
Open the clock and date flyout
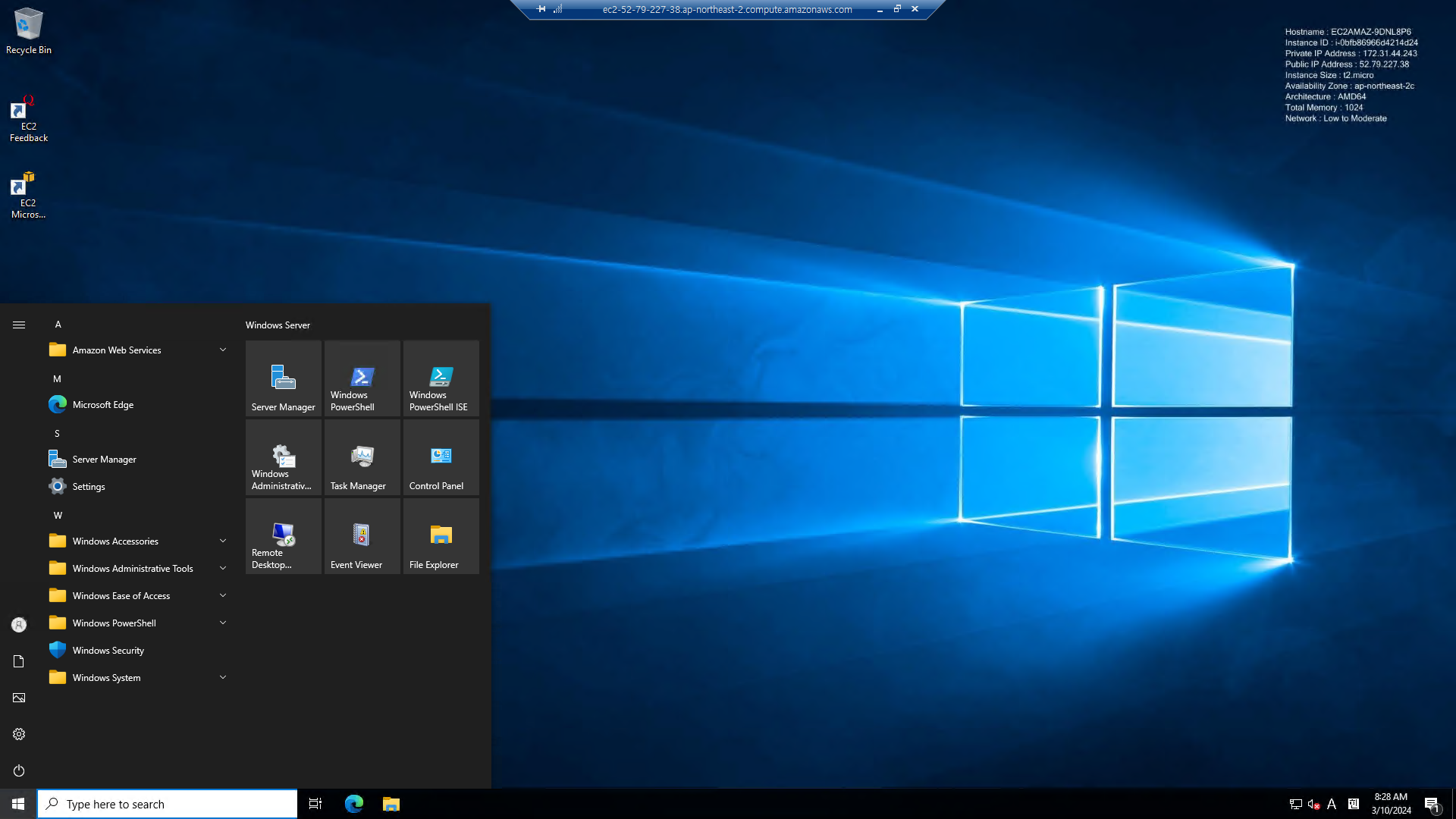click(x=1391, y=804)
